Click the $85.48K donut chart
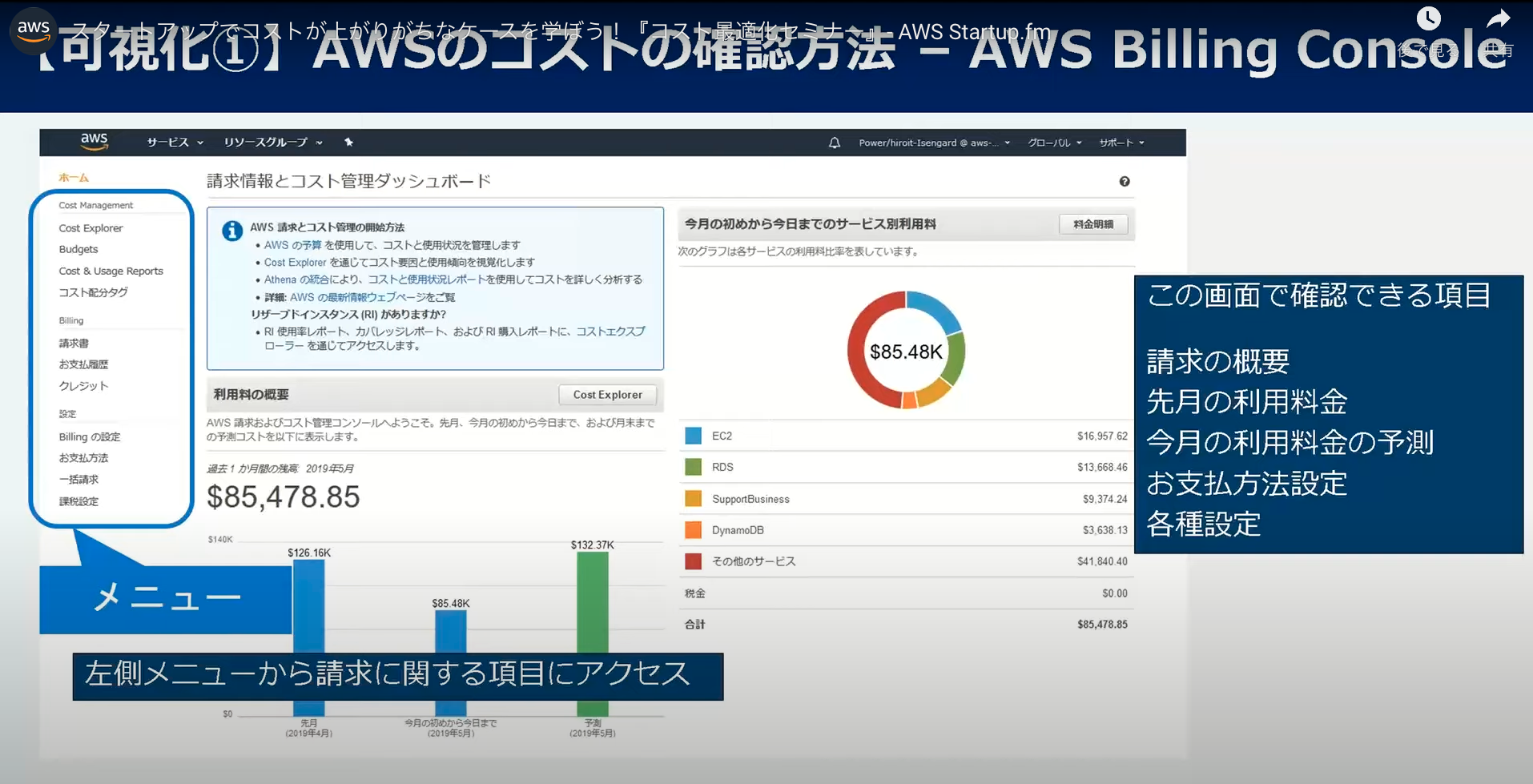Screen dimensions: 1533x784 click(906, 351)
